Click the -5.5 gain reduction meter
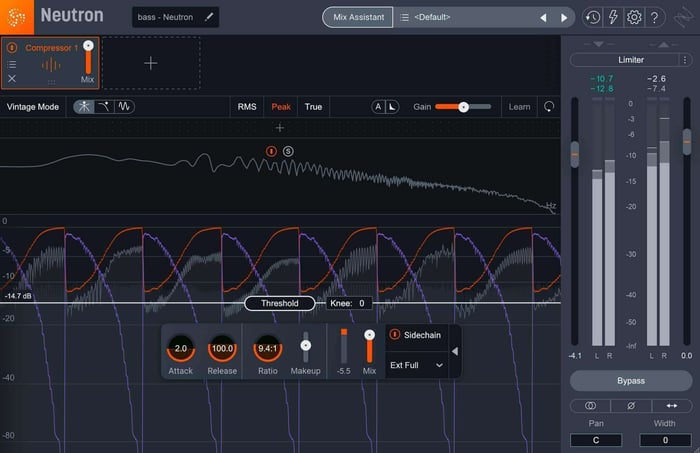This screenshot has width=700, height=453. (x=344, y=346)
